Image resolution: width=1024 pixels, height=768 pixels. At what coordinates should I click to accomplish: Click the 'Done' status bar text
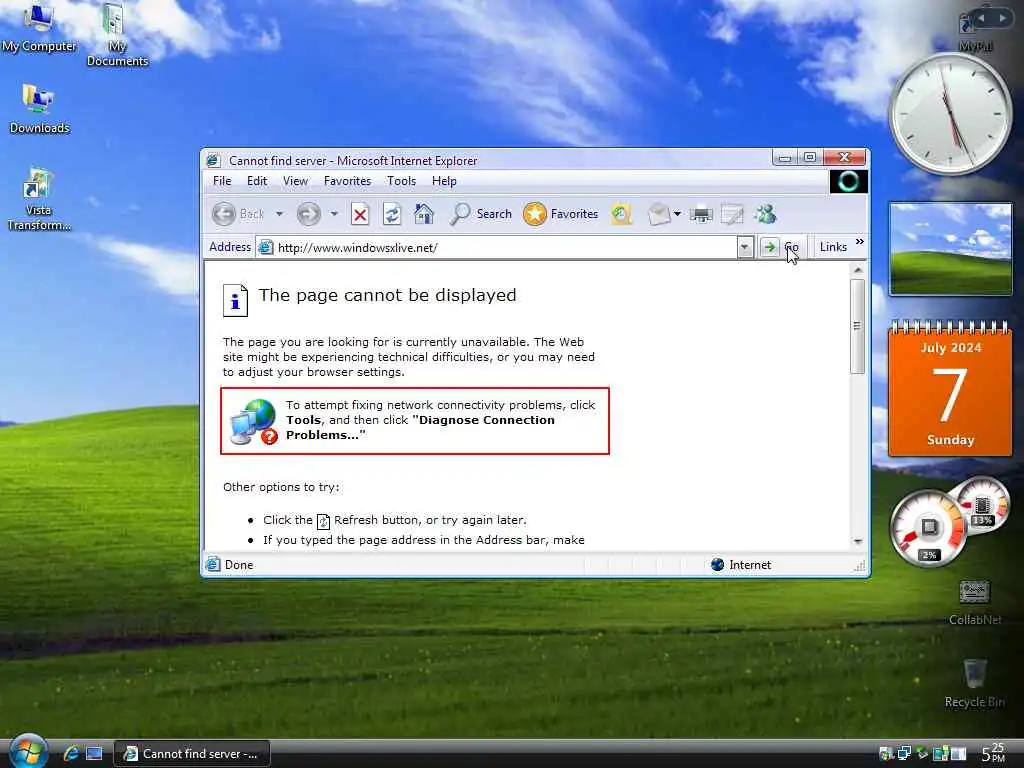click(x=239, y=565)
